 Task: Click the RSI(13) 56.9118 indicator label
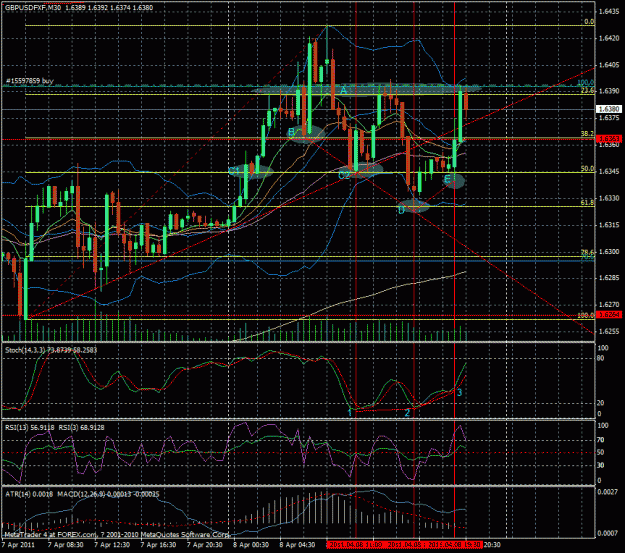coord(29,427)
